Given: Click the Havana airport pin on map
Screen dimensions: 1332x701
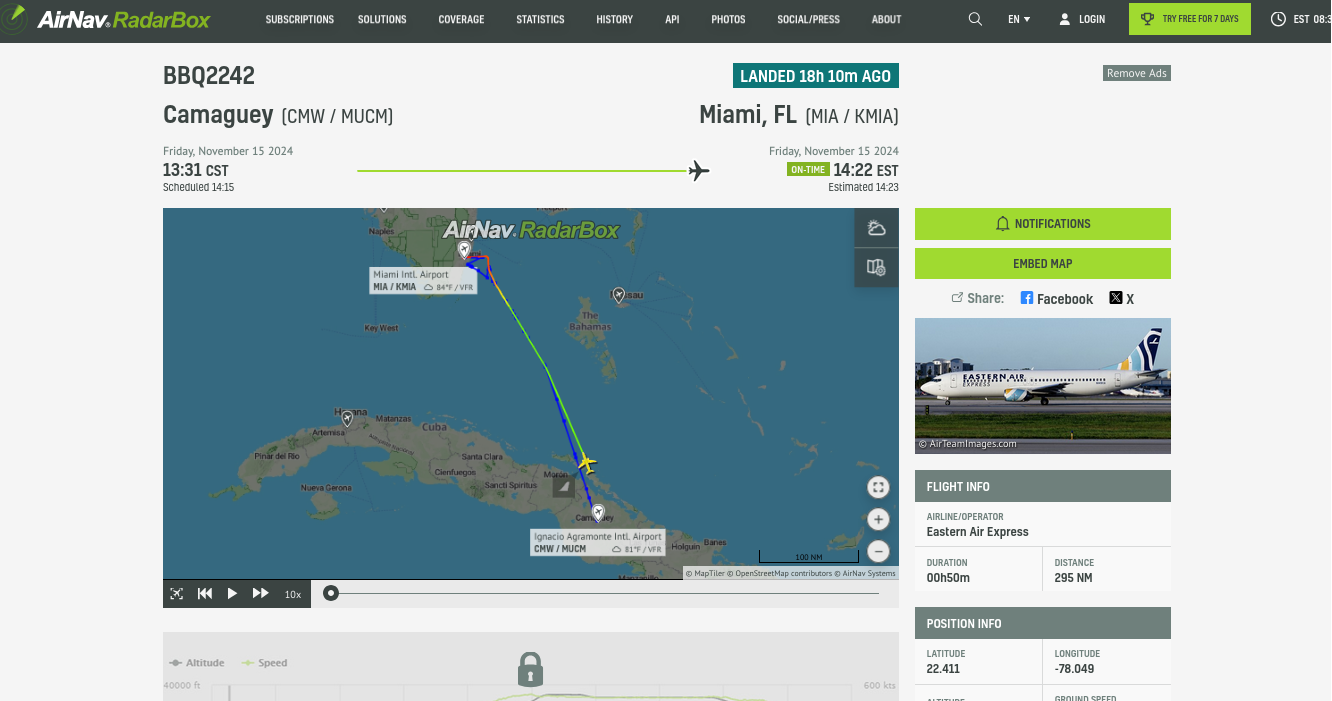Looking at the screenshot, I should [347, 418].
